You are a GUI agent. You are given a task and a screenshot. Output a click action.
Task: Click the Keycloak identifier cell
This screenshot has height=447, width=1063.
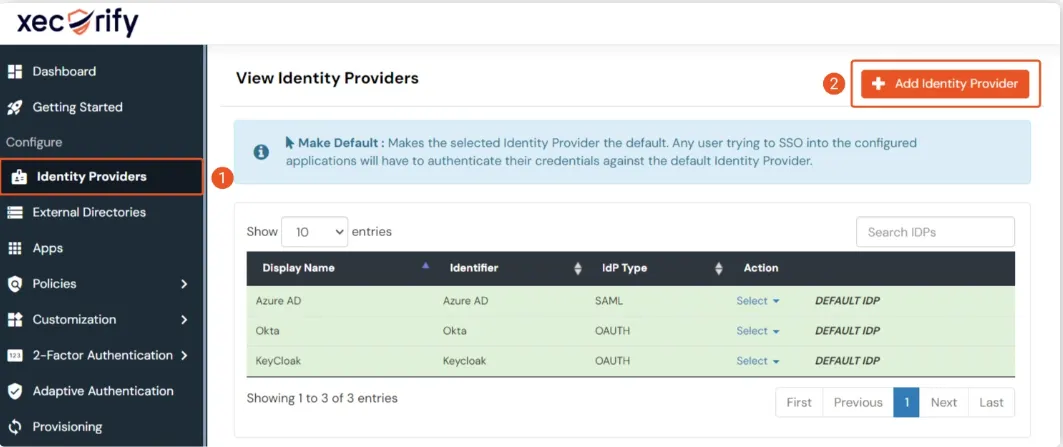click(x=465, y=361)
